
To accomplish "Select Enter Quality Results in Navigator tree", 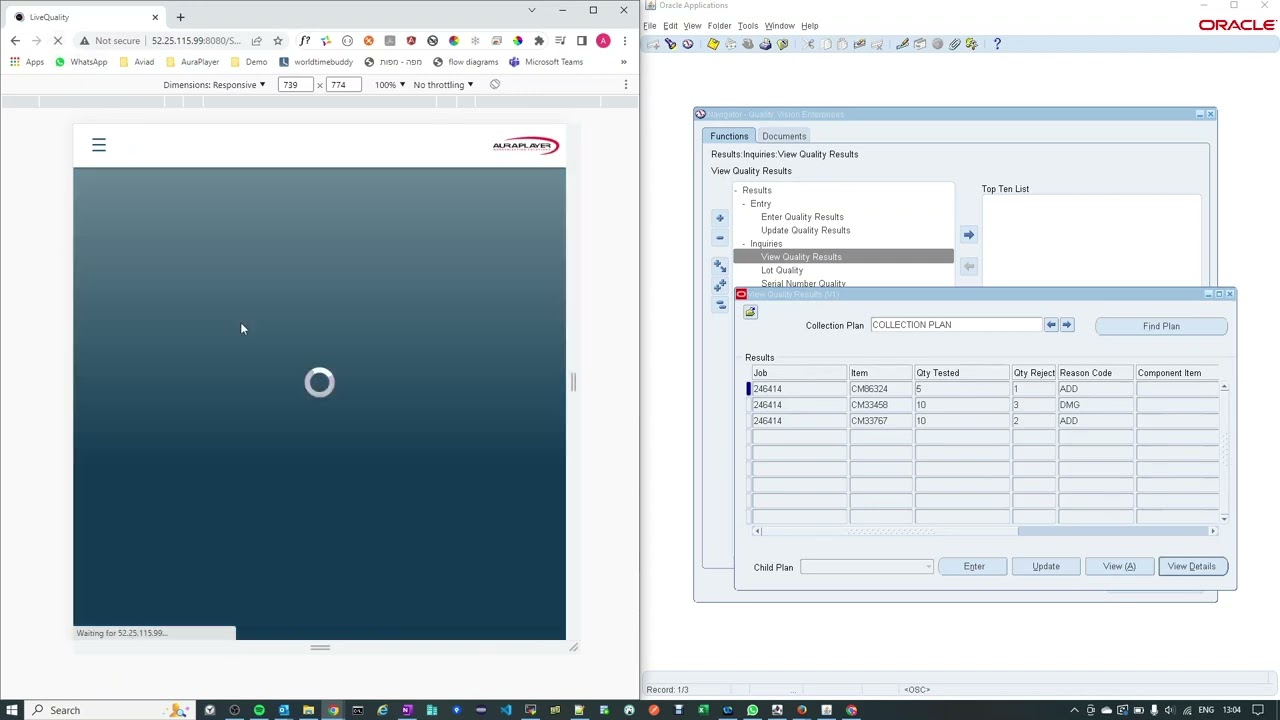I will [x=802, y=217].
